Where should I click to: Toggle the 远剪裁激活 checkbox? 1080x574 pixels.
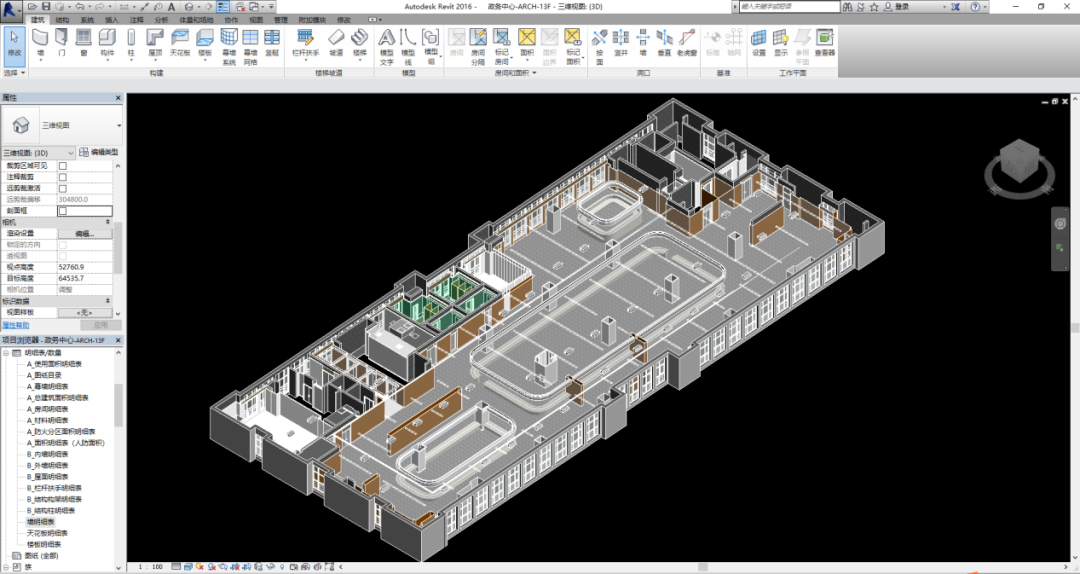coord(63,188)
